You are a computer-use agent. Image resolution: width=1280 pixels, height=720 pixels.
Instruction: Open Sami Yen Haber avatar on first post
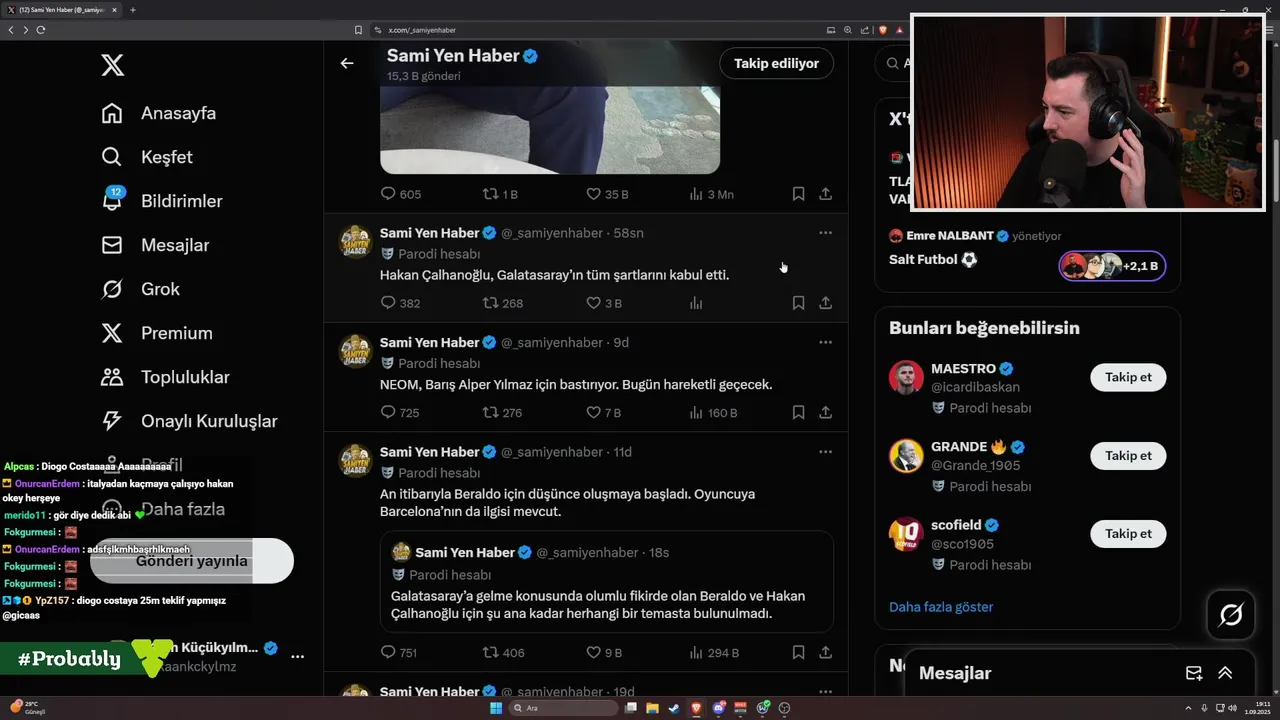(357, 241)
